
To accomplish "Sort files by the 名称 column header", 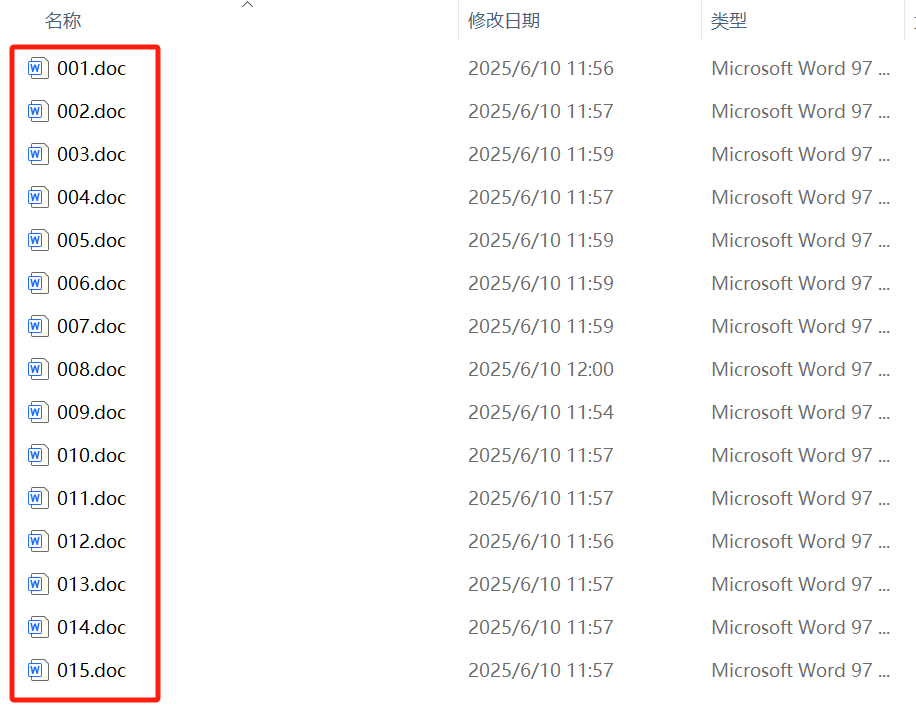I will point(63,21).
